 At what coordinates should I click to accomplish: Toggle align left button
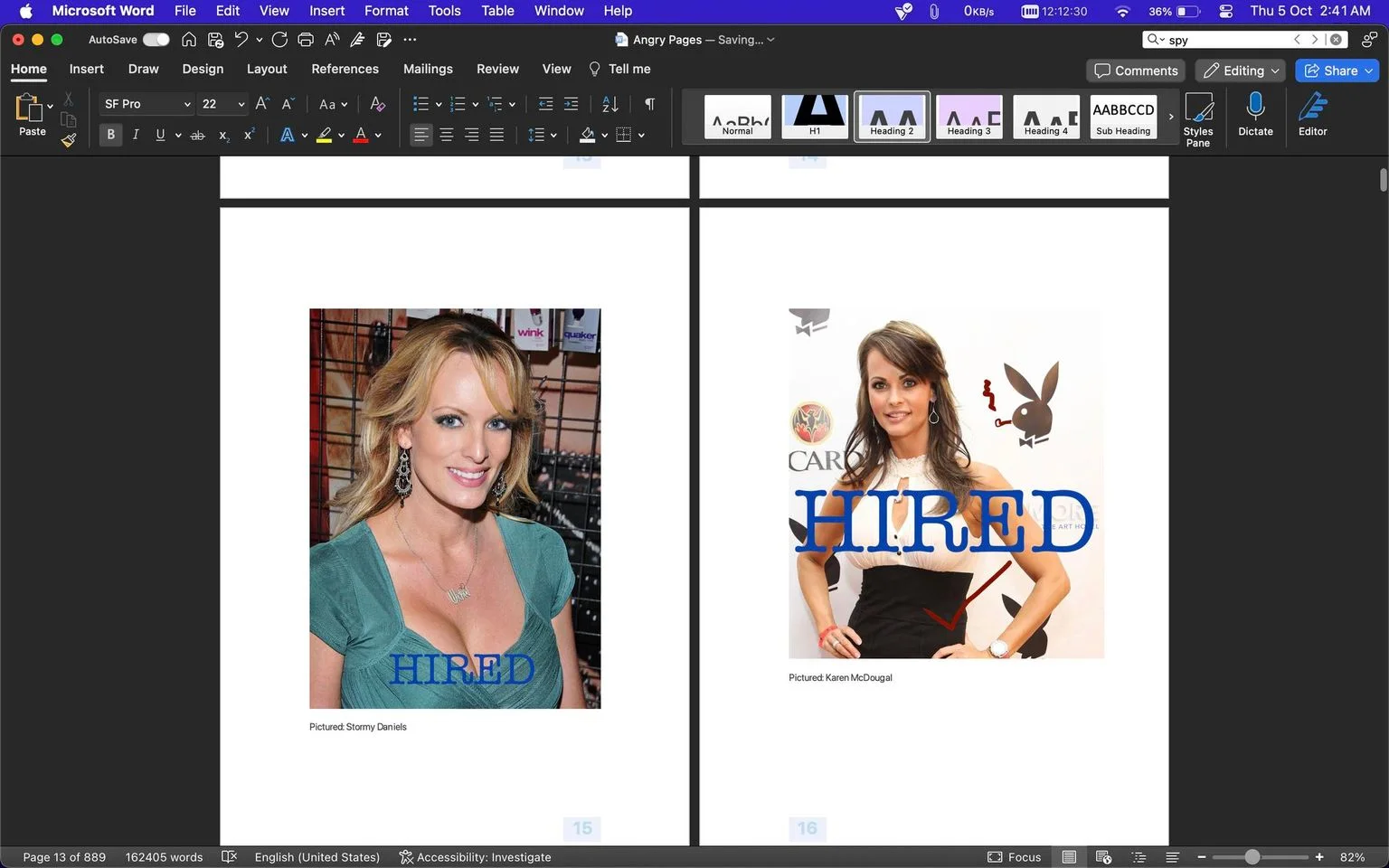click(x=420, y=135)
